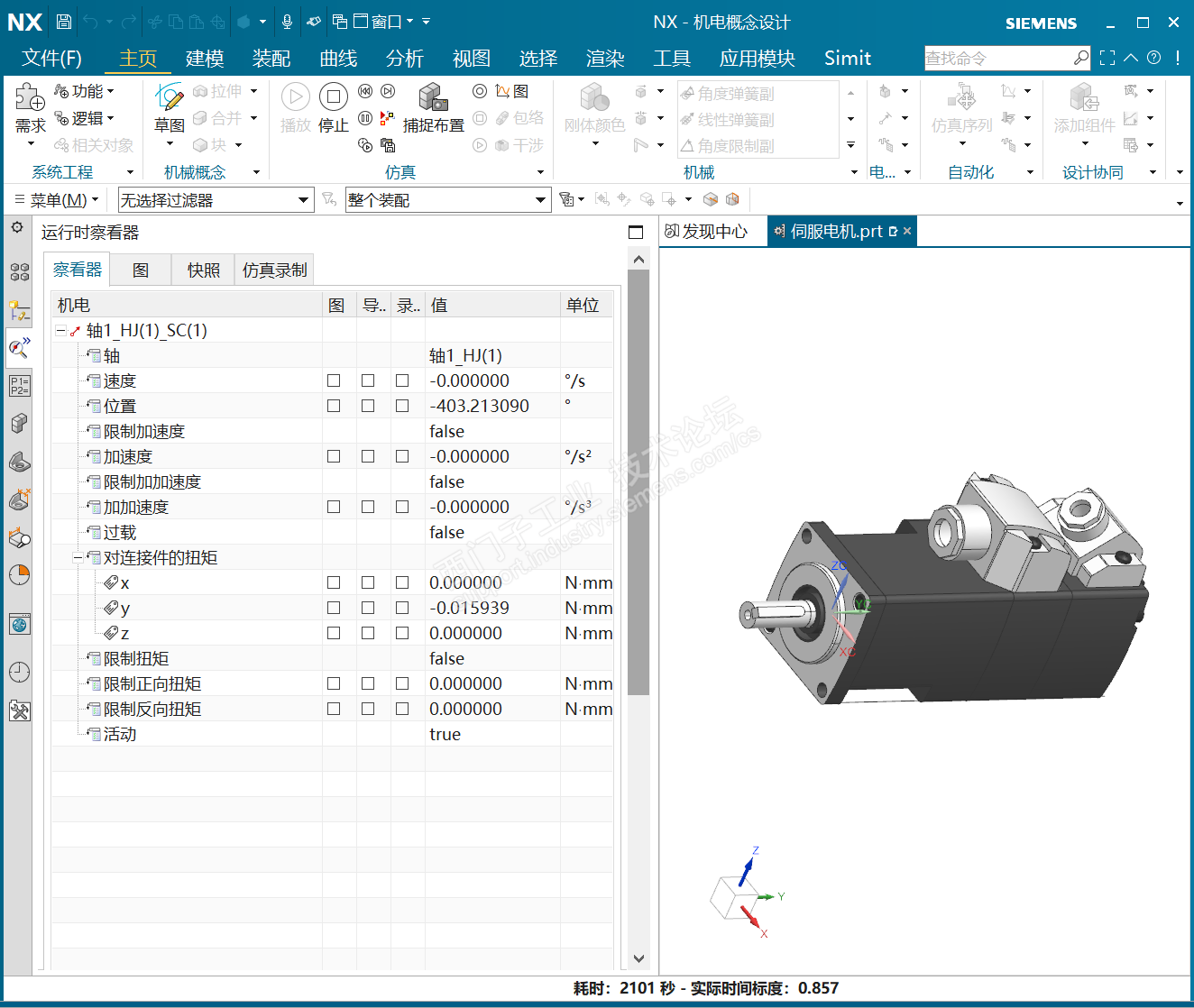Click the microphone voice command icon
Image resolution: width=1194 pixels, height=1008 pixels.
point(287,22)
